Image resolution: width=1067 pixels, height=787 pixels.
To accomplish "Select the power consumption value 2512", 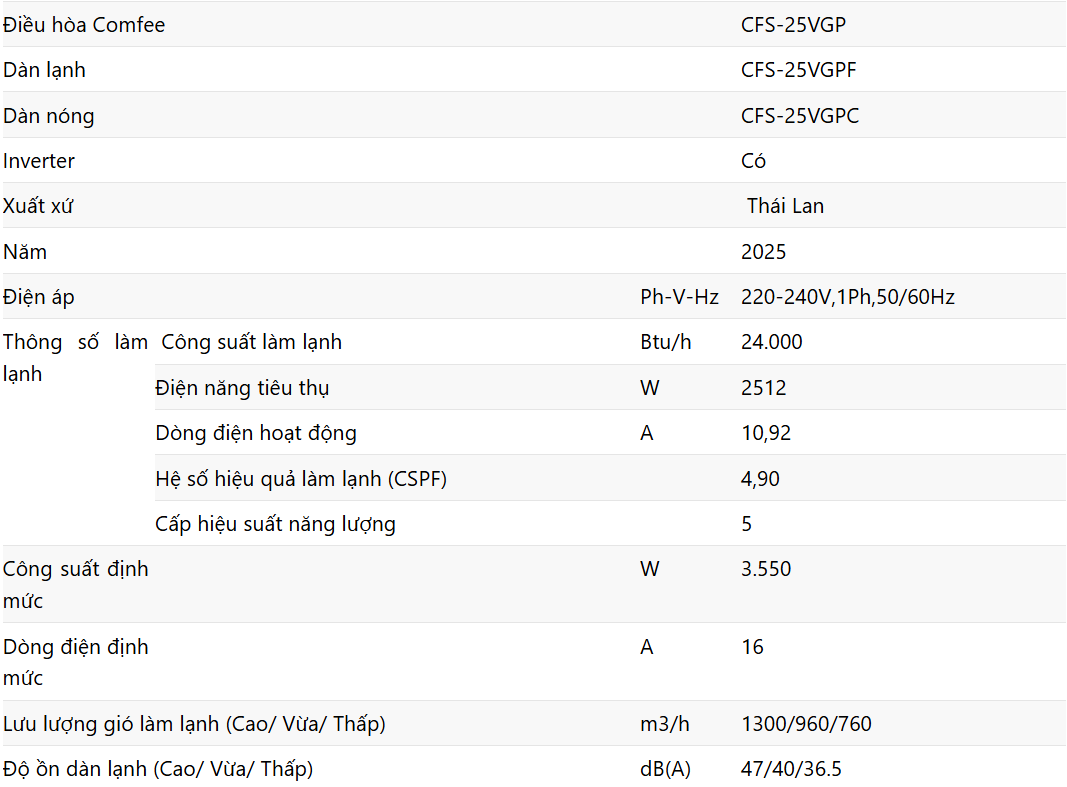I will point(763,388).
